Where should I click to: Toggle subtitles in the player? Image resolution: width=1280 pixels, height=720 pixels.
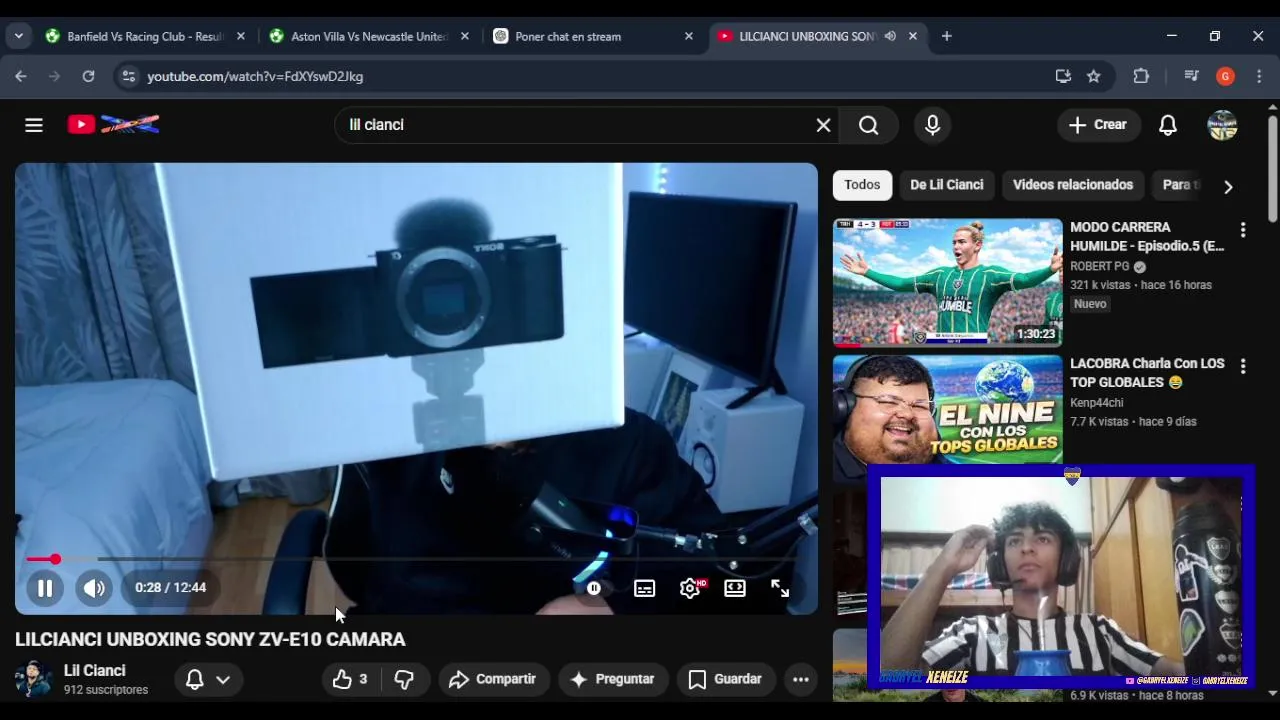645,588
